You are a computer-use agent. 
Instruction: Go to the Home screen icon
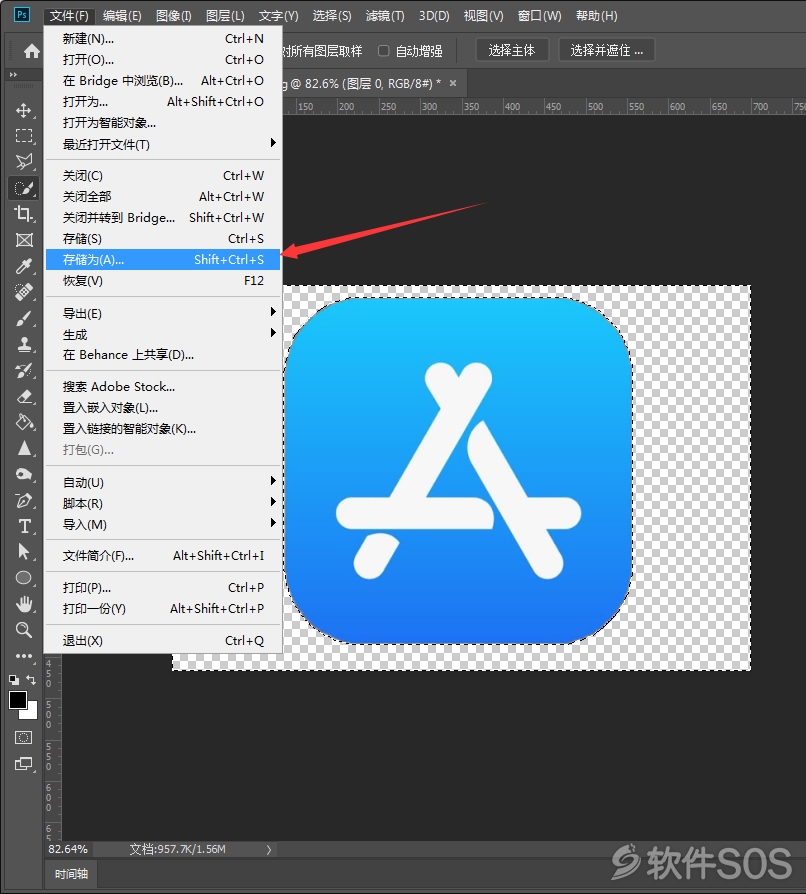coord(31,51)
